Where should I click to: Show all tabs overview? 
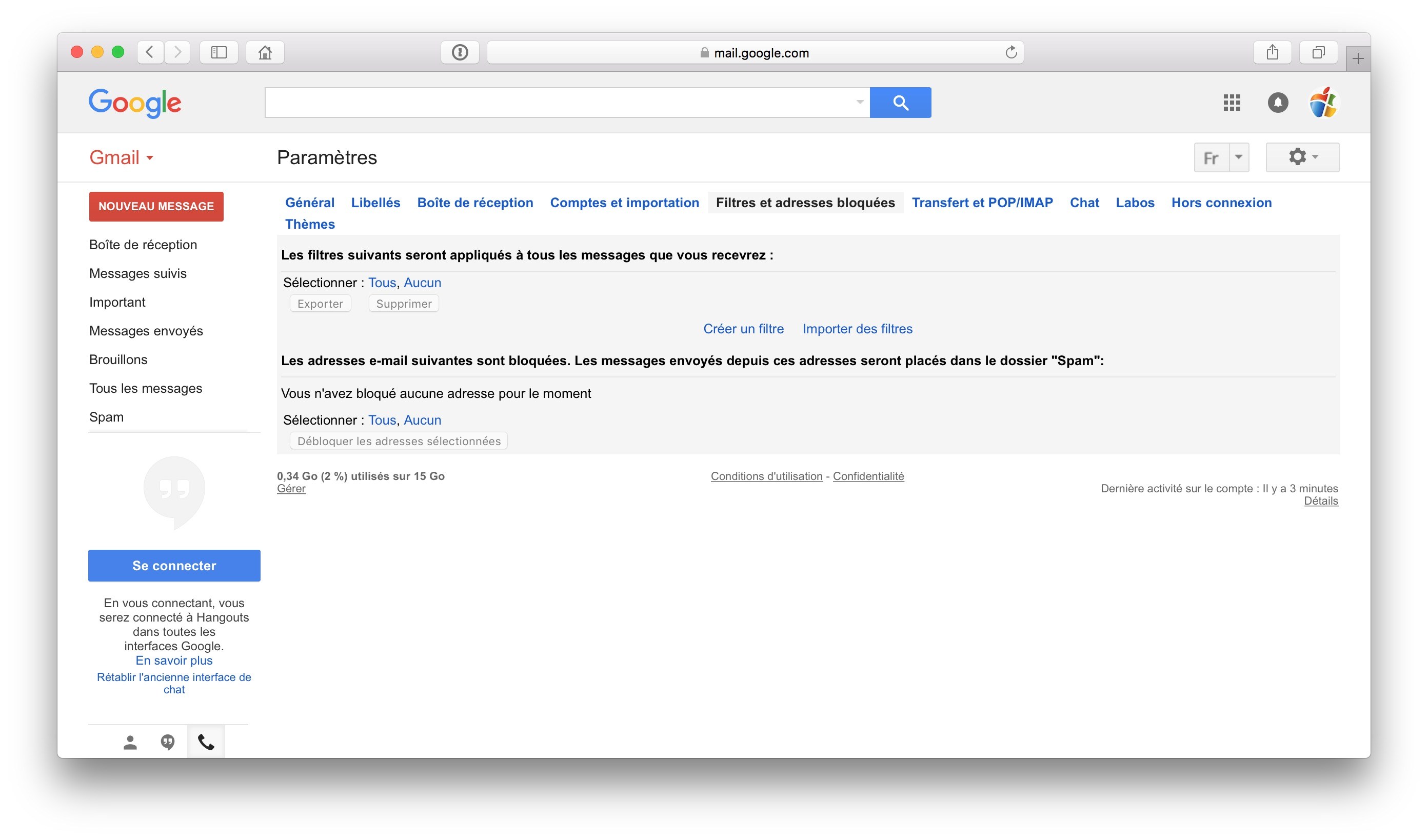point(1318,52)
